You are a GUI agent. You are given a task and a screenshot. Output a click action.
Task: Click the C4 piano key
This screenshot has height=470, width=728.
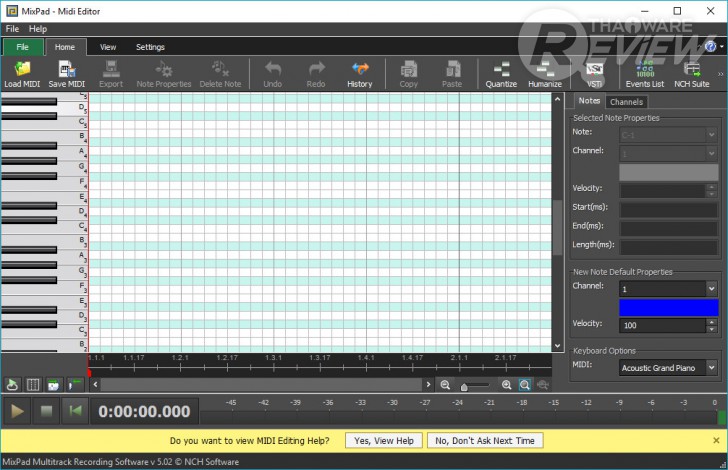click(44, 228)
